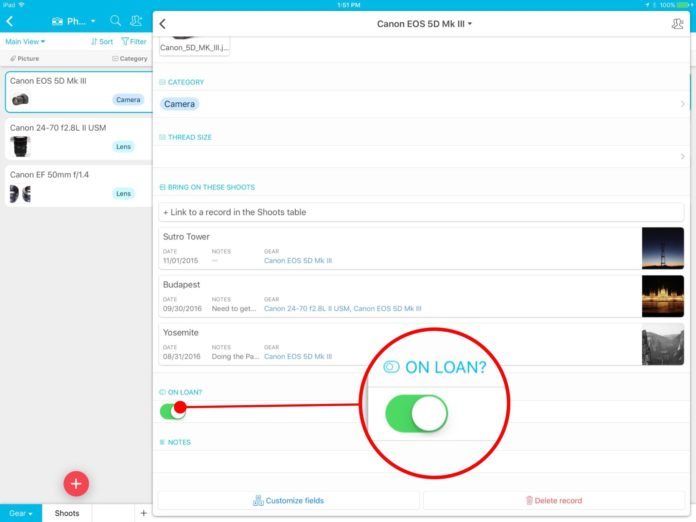Go back using the record panel chevron
Image resolution: width=696 pixels, height=522 pixels.
162,24
